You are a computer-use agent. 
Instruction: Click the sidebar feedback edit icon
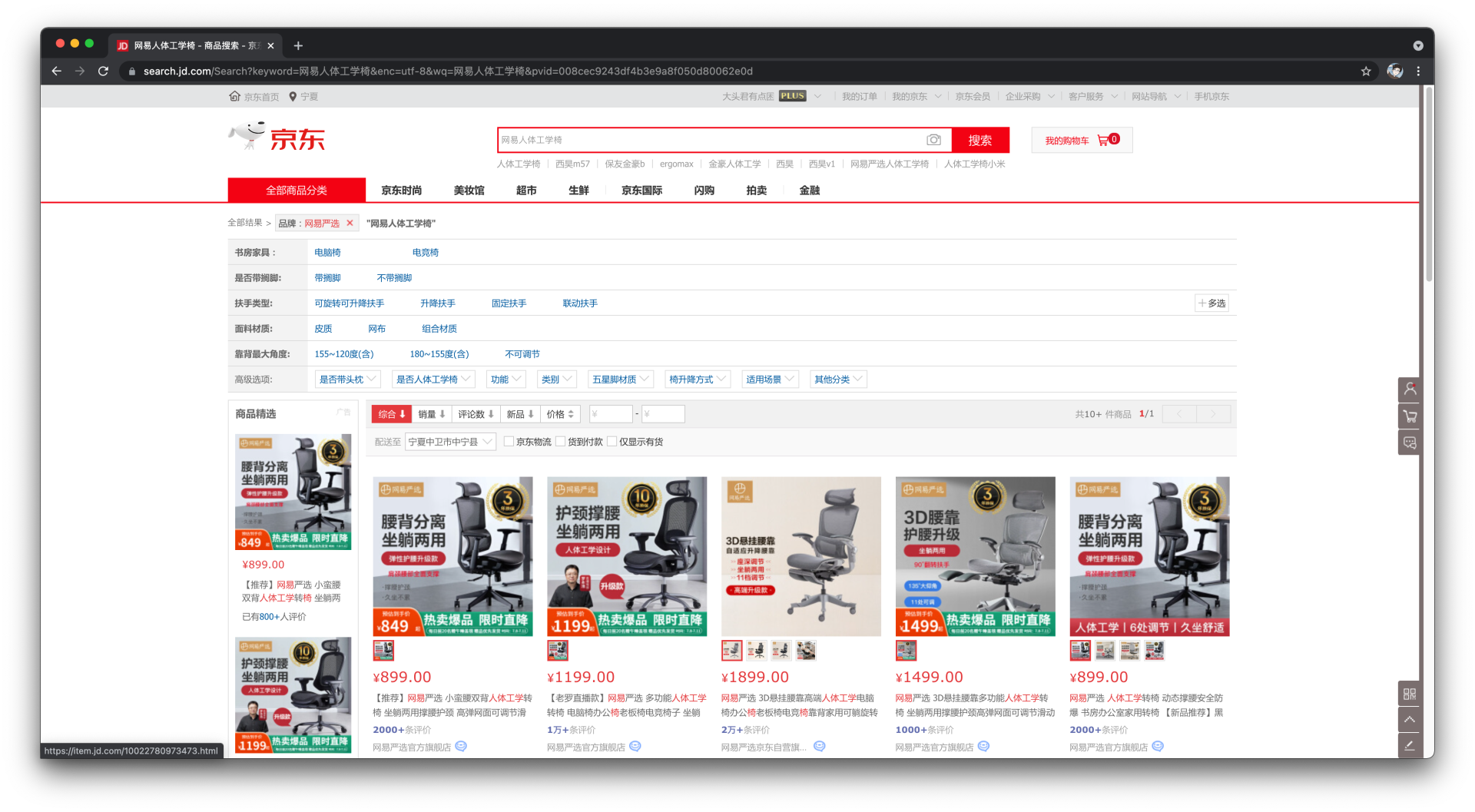click(1410, 745)
